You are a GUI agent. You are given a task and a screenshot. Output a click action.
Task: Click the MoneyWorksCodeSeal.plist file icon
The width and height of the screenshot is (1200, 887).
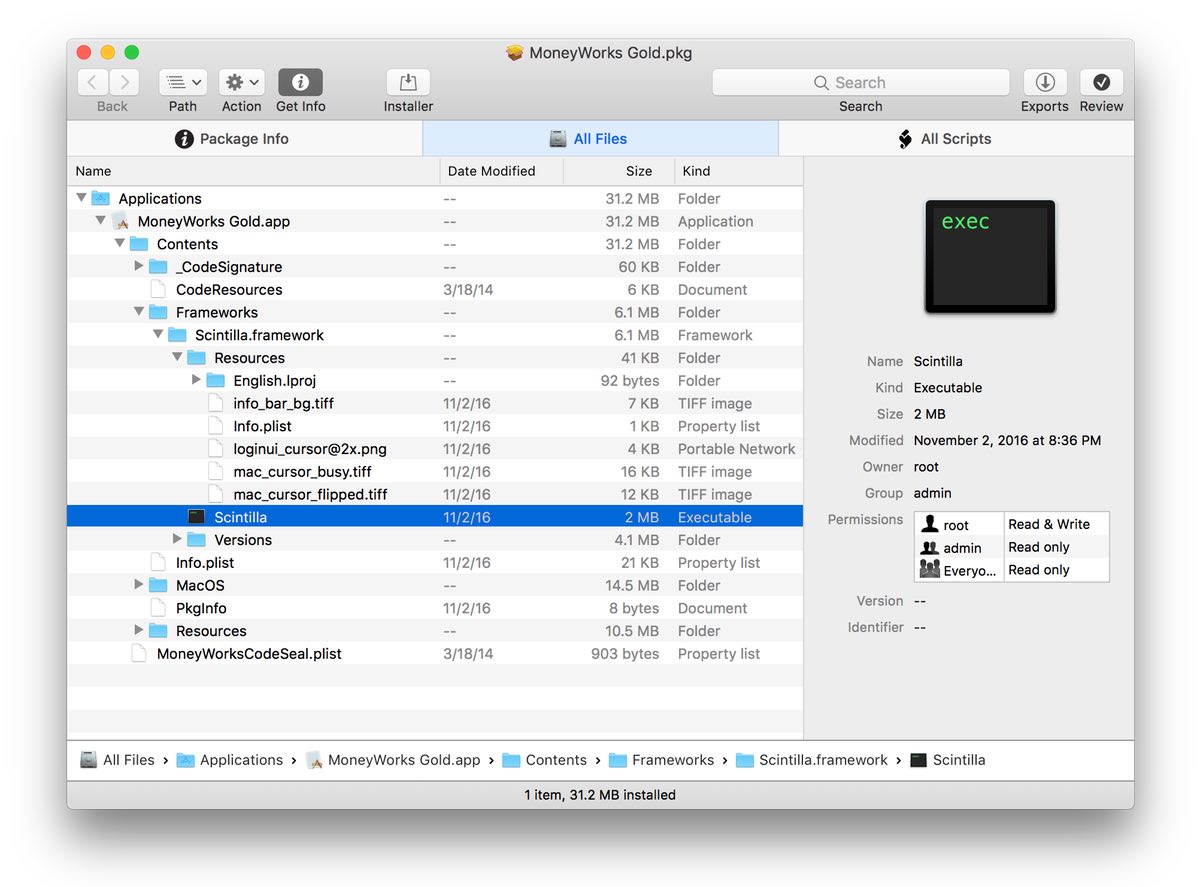(x=139, y=654)
